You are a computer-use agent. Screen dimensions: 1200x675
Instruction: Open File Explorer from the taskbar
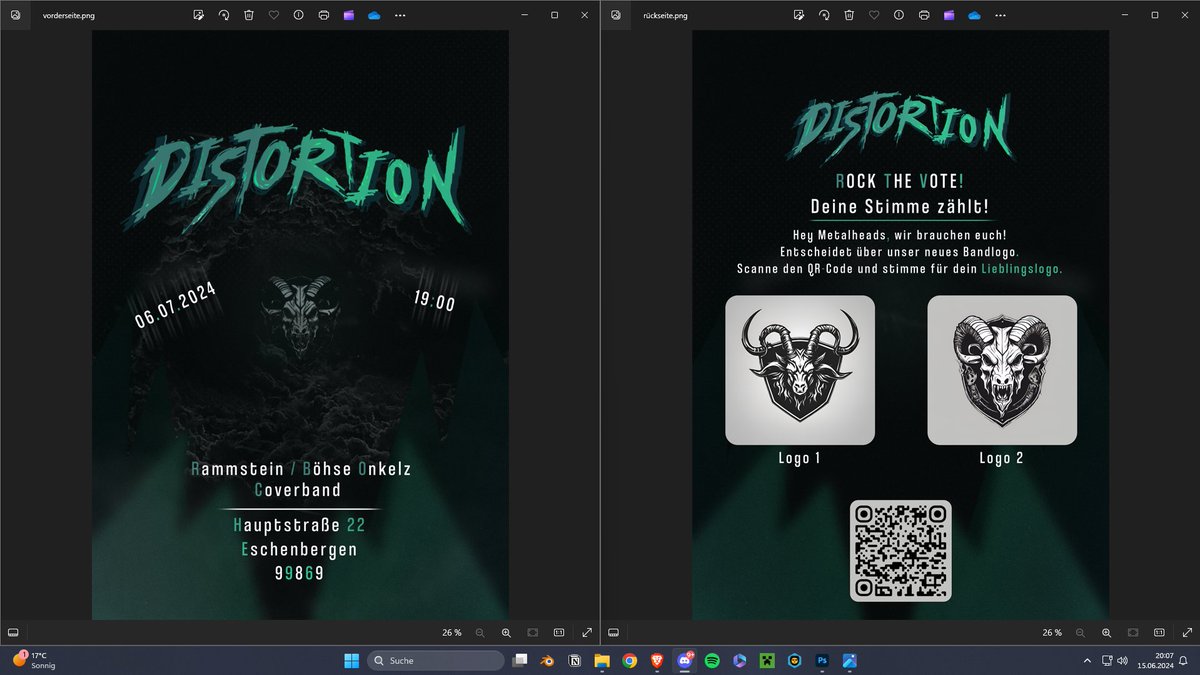(602, 660)
